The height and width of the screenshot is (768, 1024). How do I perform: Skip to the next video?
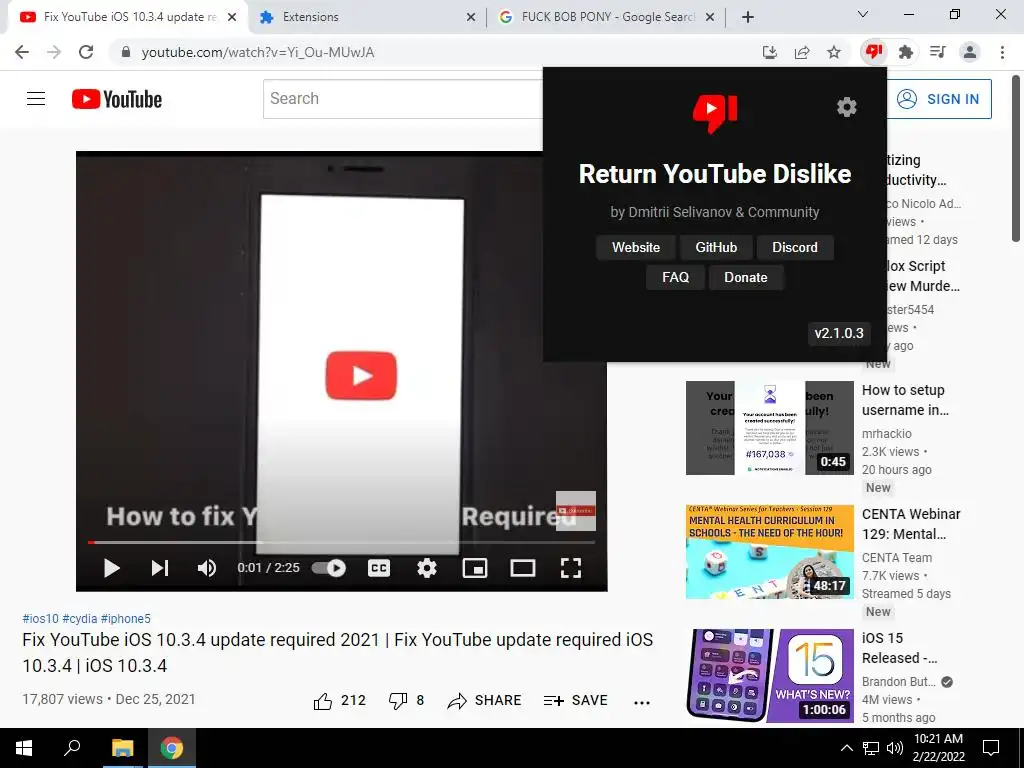(x=160, y=568)
